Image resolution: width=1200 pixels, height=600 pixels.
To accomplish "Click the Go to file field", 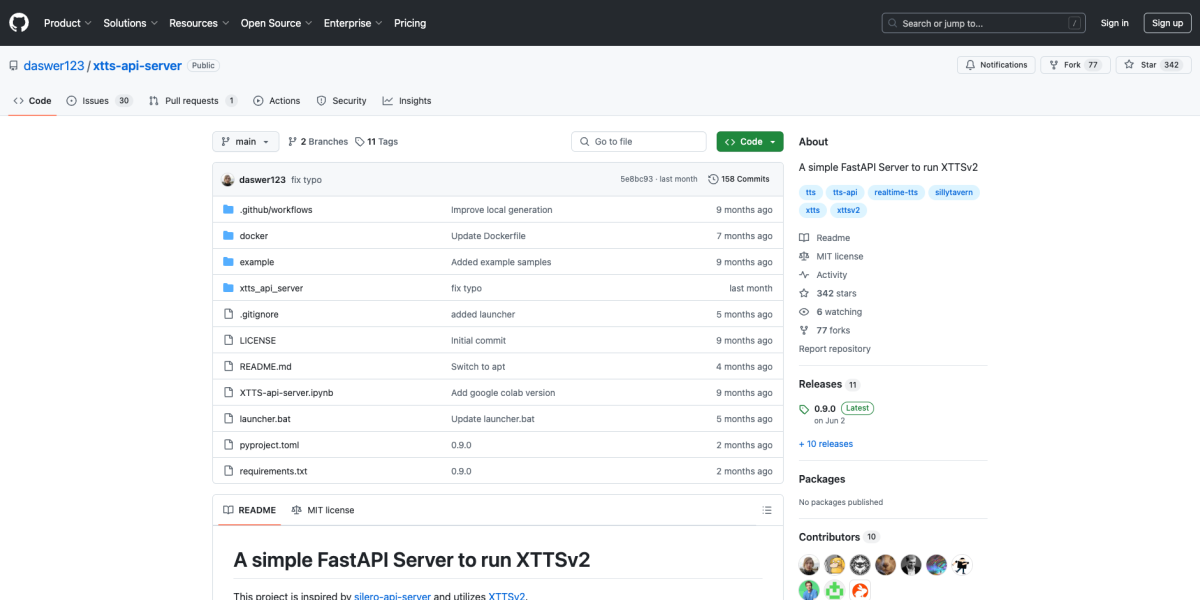I will [639, 142].
